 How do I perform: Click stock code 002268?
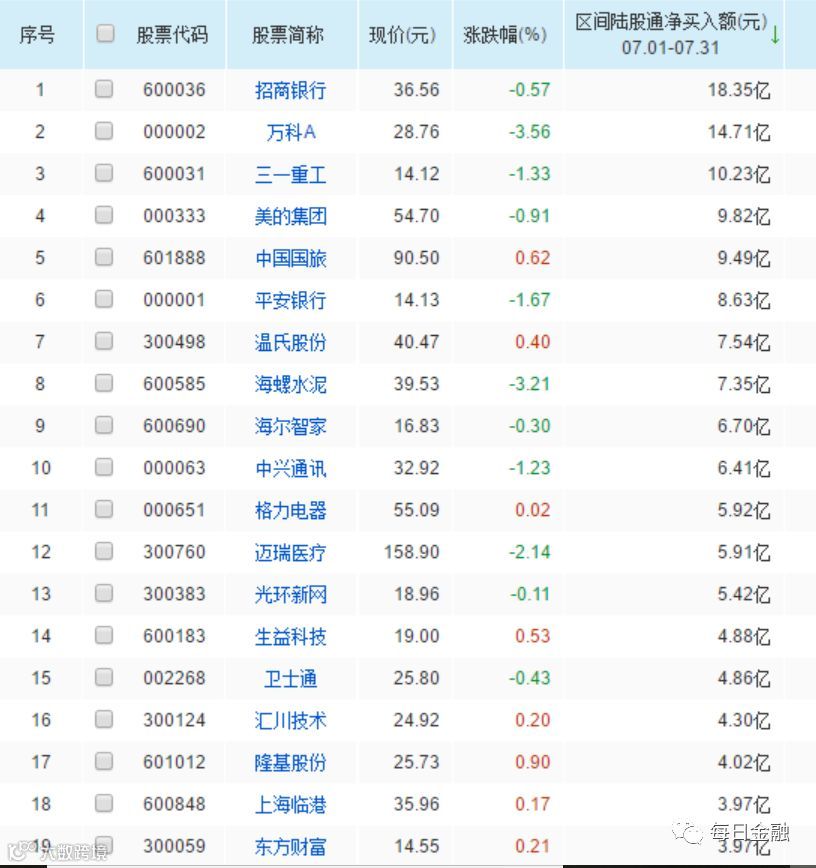tap(174, 679)
